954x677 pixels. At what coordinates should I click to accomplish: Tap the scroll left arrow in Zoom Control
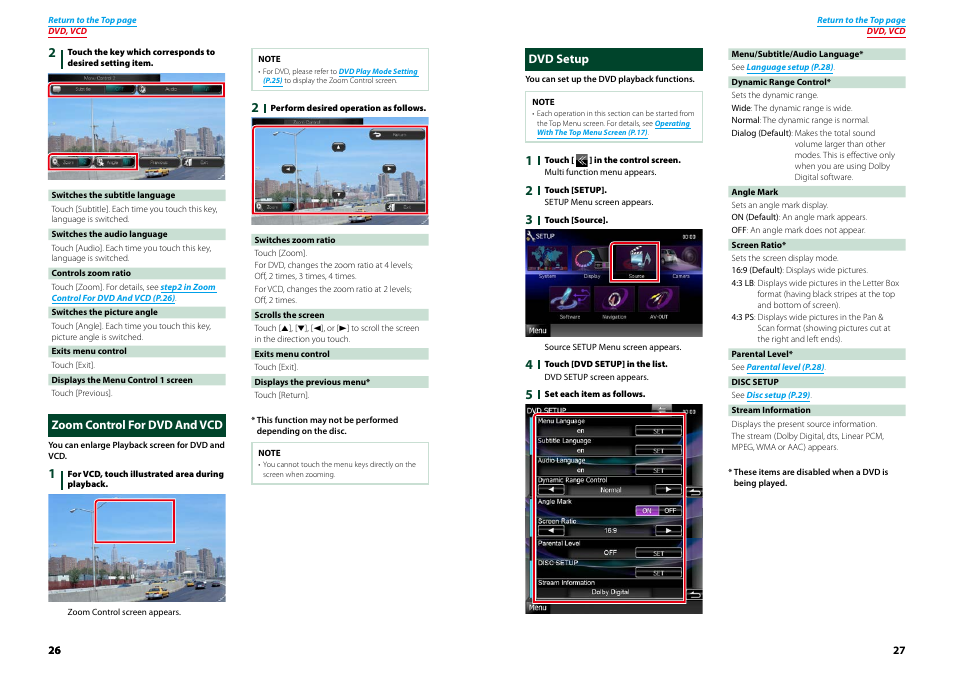coord(288,169)
